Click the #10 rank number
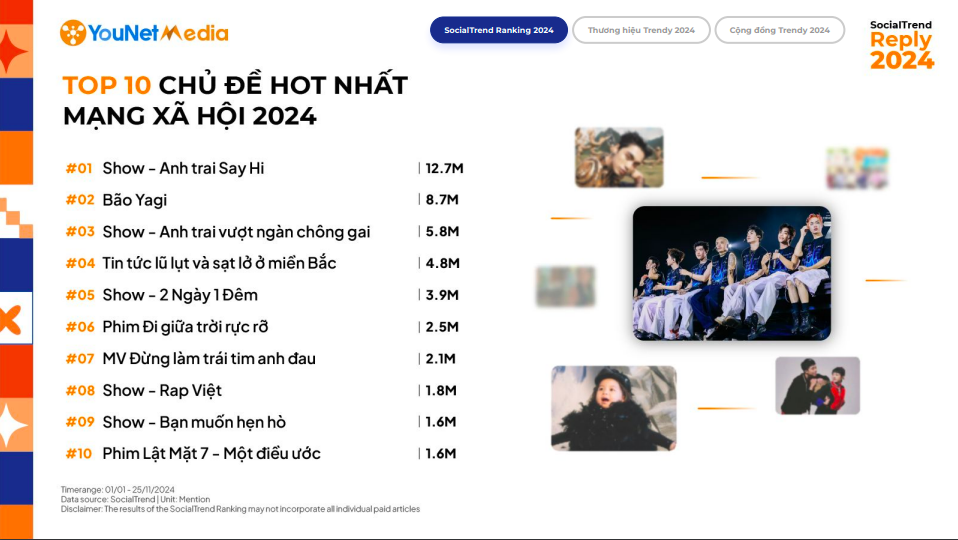The image size is (958, 540). pos(79,454)
